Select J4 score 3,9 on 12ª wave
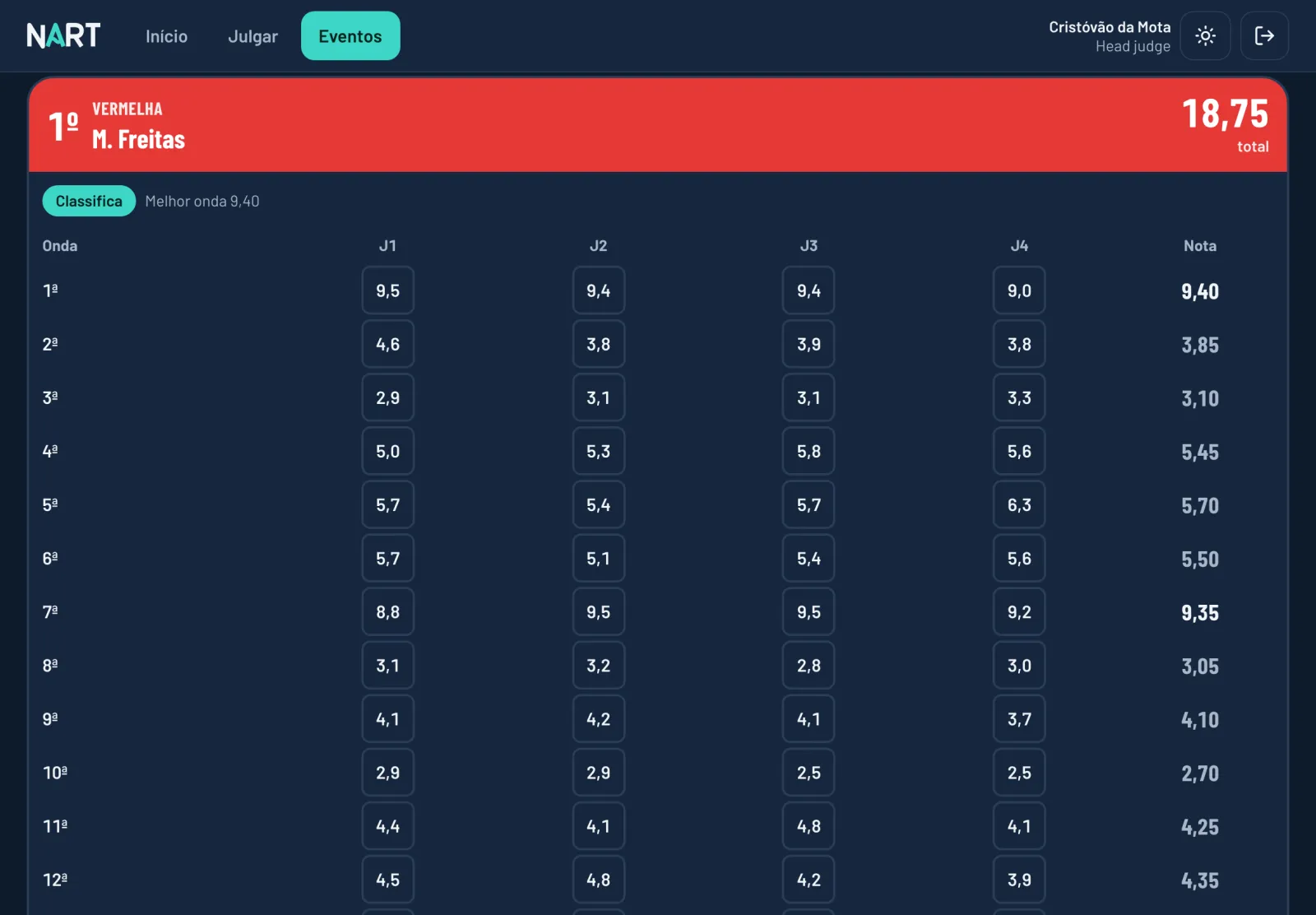This screenshot has height=915, width=1316. click(1019, 879)
